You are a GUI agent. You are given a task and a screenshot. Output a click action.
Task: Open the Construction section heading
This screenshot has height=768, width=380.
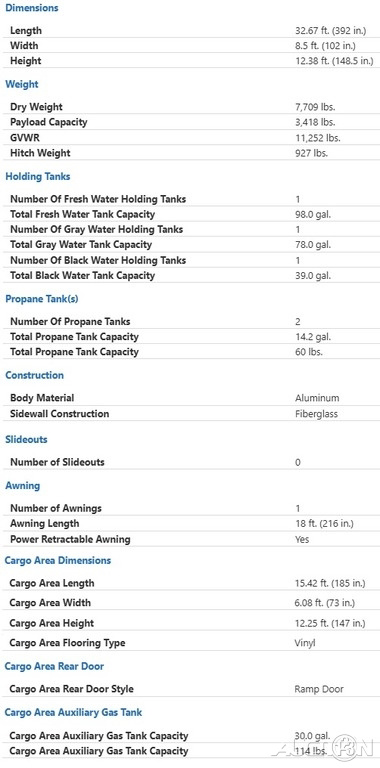(34, 375)
